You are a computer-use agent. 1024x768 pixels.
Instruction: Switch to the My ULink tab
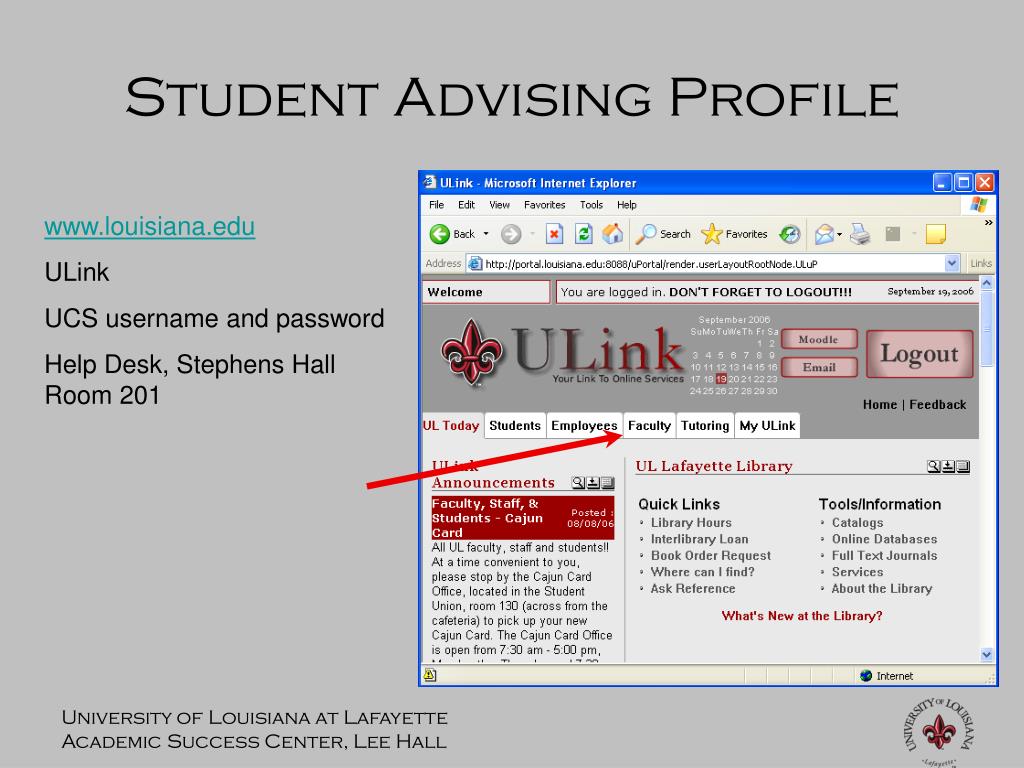[767, 426]
